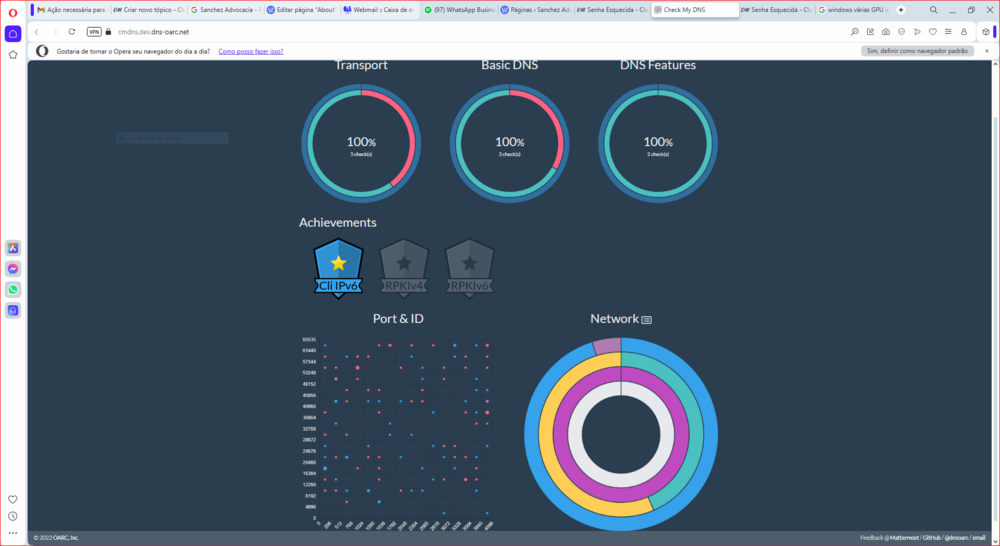
Task: Open the Network details icon beside the heading
Action: pos(647,320)
